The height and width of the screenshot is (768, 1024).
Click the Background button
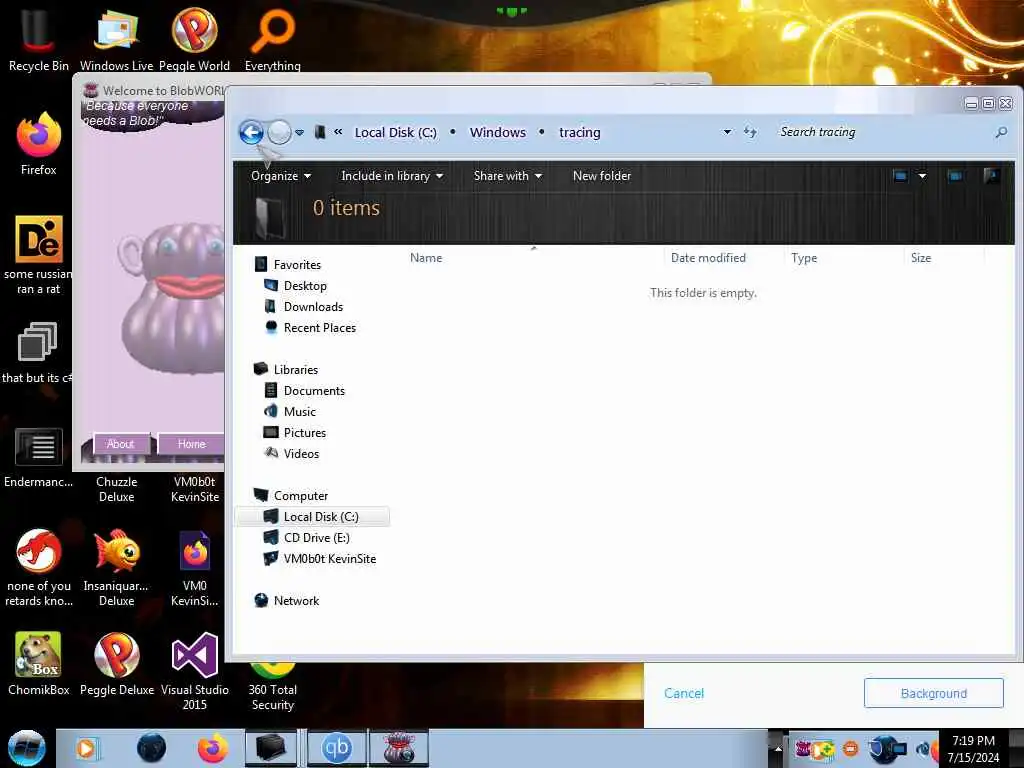tap(933, 693)
